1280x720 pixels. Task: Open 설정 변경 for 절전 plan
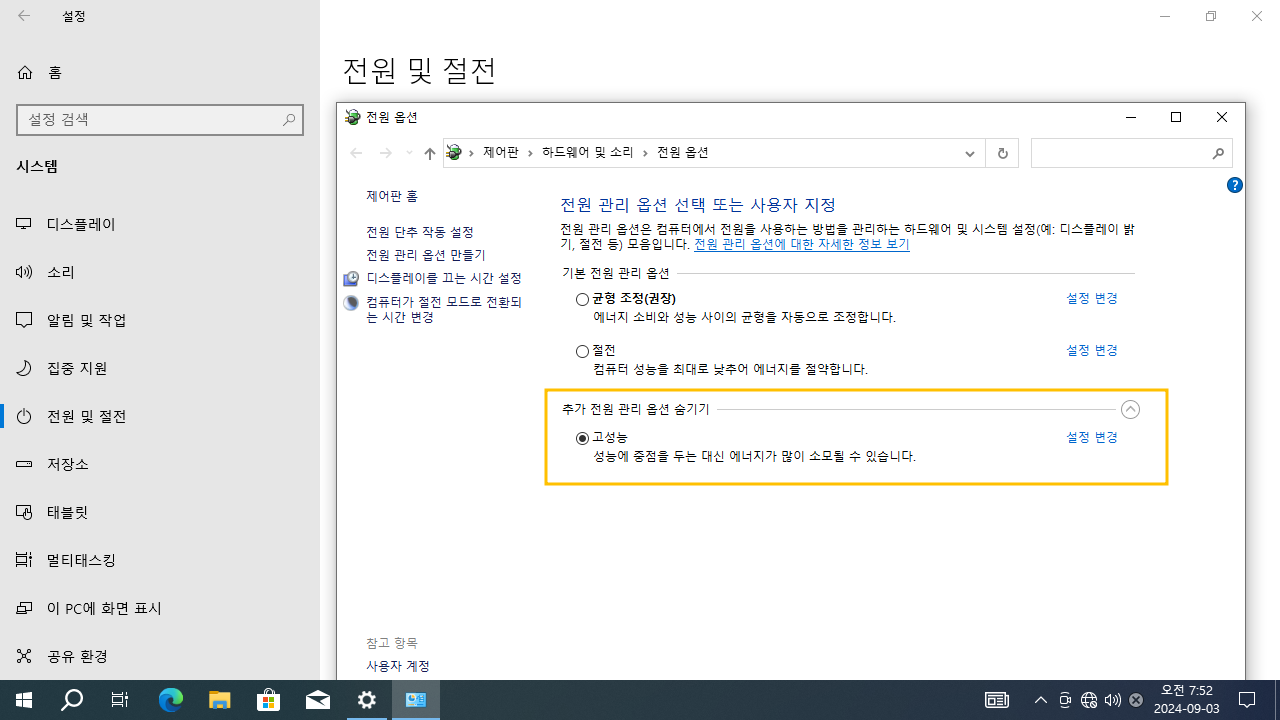tap(1092, 350)
